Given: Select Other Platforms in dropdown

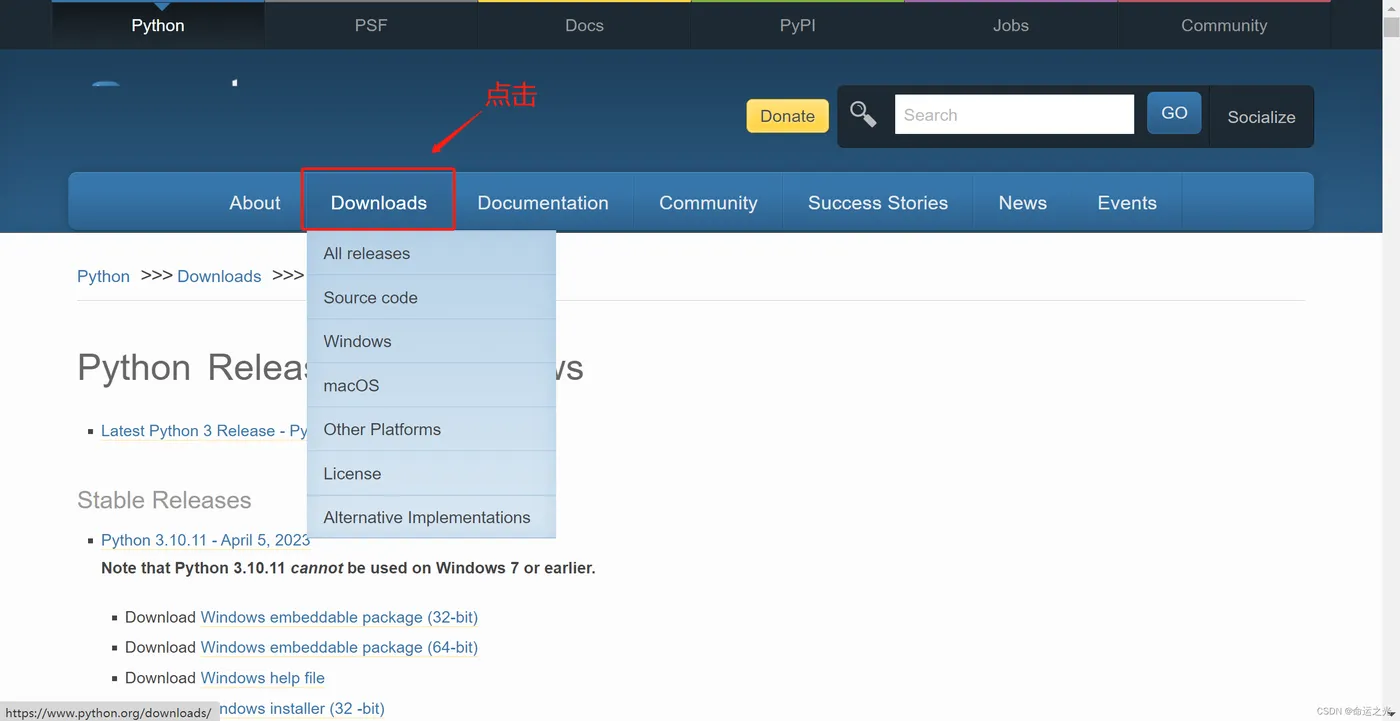Looking at the screenshot, I should (x=431, y=429).
